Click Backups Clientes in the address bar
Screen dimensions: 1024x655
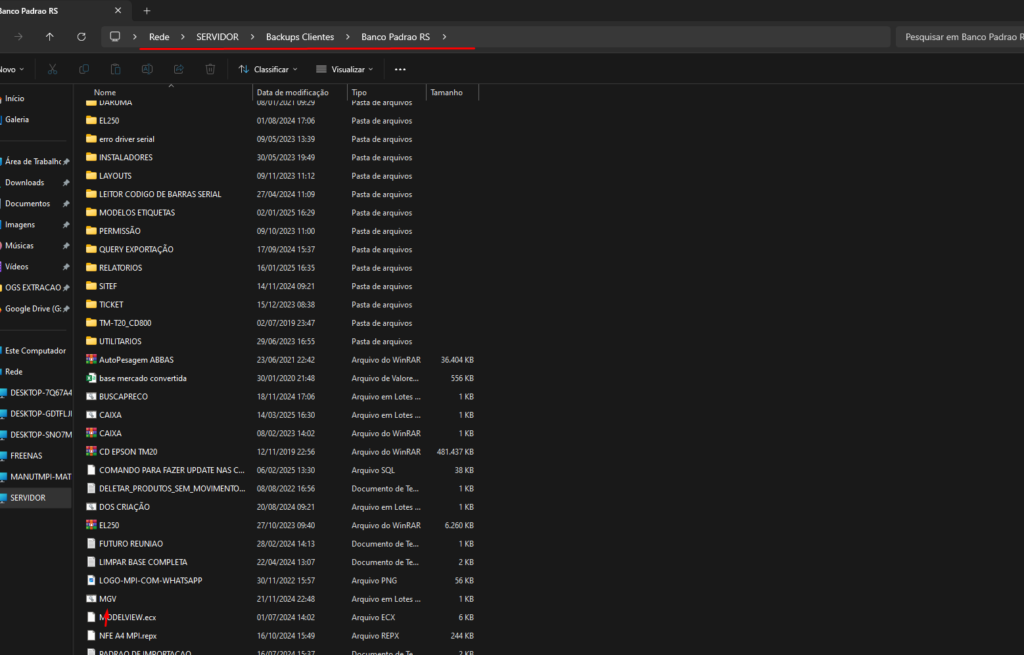pos(300,37)
